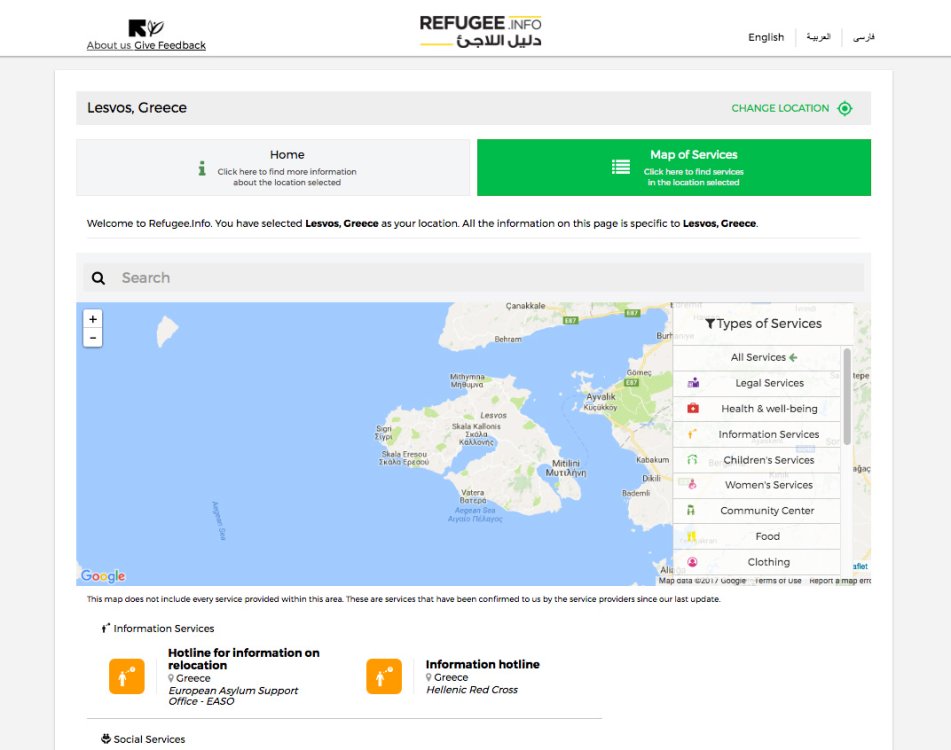The image size is (951, 750).
Task: Collapse the Types of Services filter header
Action: pos(763,324)
